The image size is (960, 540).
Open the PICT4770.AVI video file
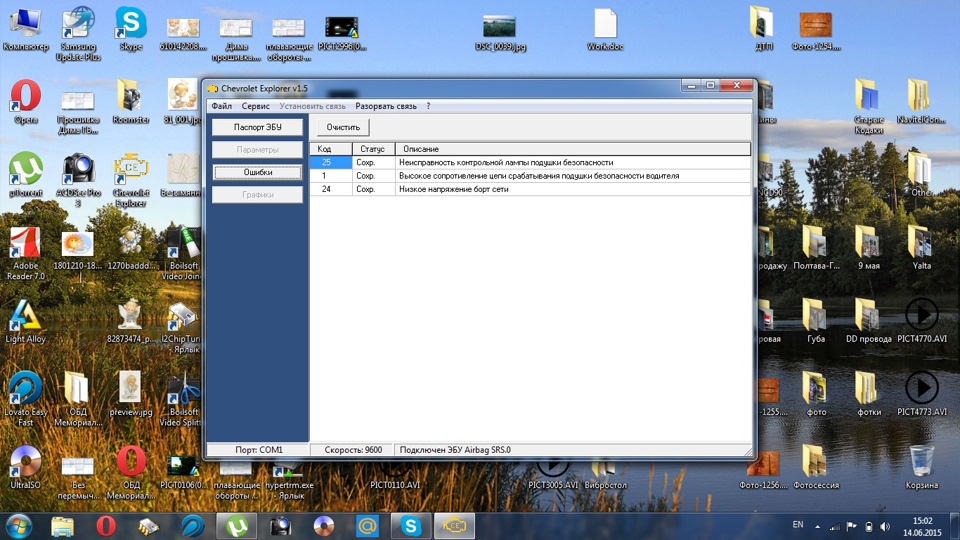[921, 321]
